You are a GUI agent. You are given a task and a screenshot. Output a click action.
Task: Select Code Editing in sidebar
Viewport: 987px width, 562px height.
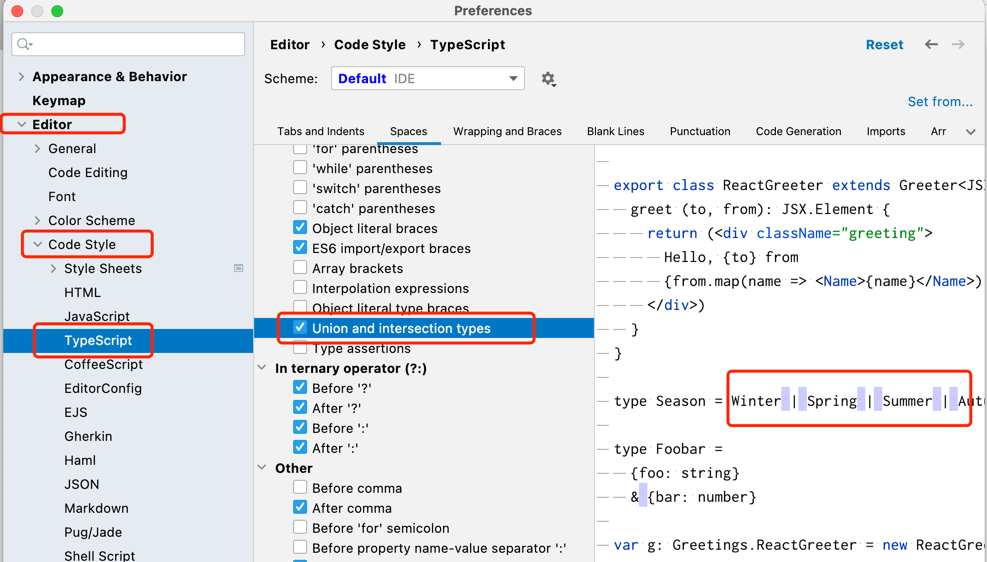tap(87, 172)
